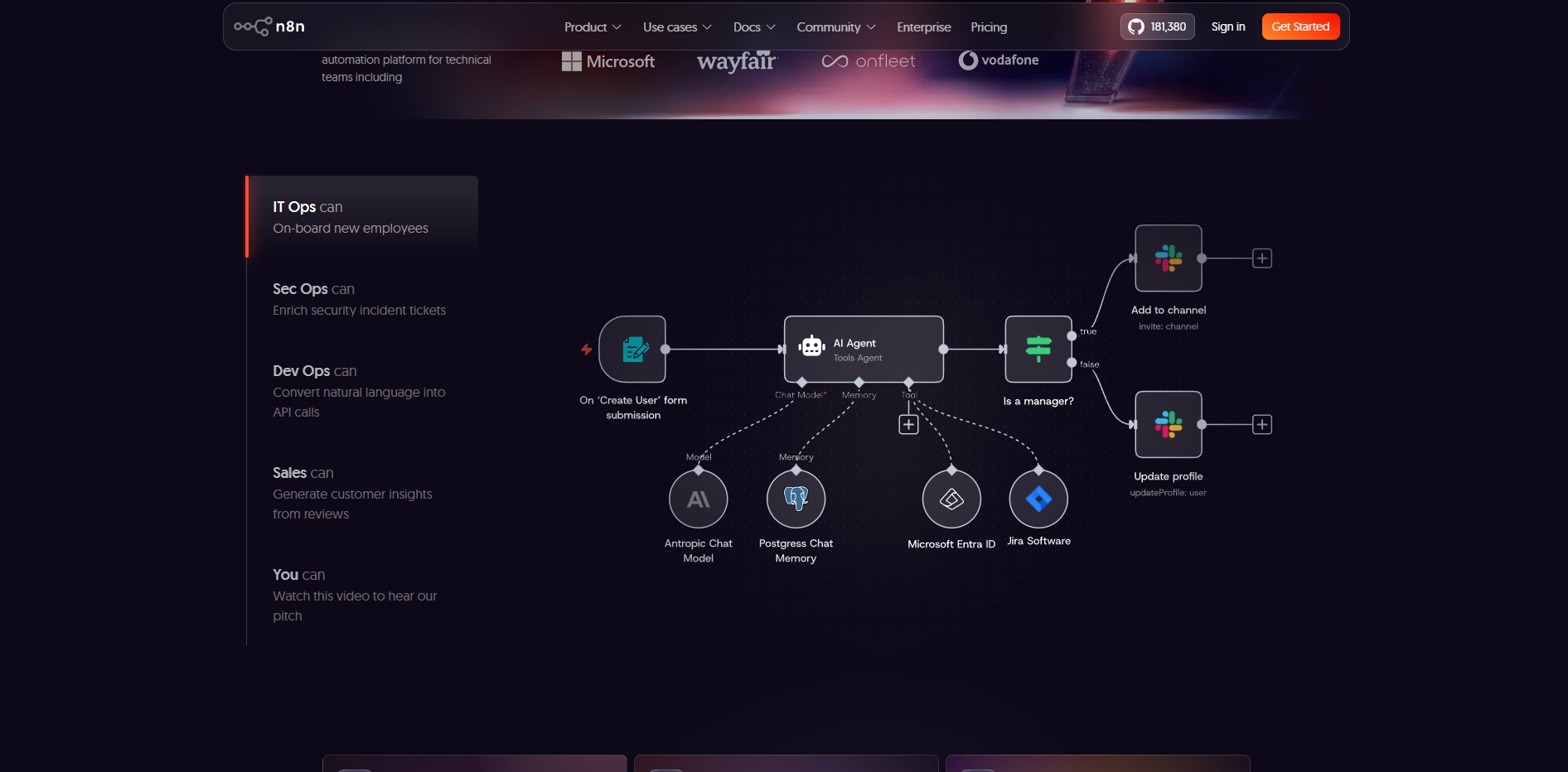This screenshot has width=1568, height=772.
Task: Click the AI Agent robot node
Action: point(863,350)
